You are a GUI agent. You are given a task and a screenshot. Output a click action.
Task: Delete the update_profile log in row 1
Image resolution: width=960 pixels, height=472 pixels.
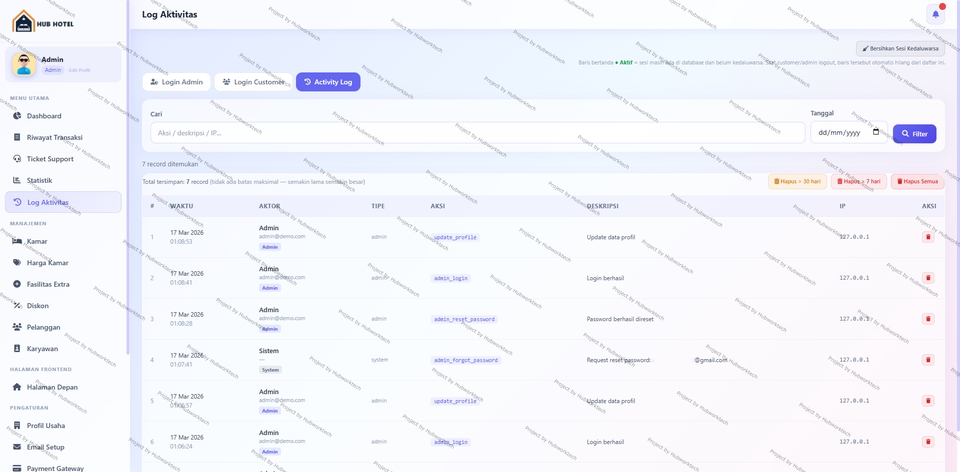927,237
